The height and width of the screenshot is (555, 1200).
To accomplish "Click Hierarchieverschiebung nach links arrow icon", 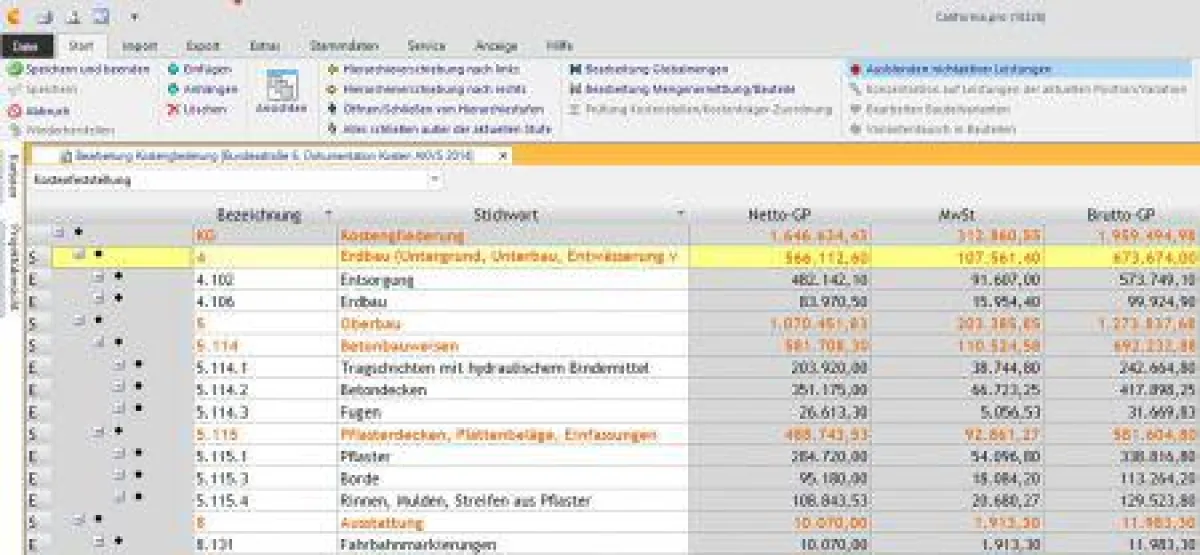I will coord(334,70).
